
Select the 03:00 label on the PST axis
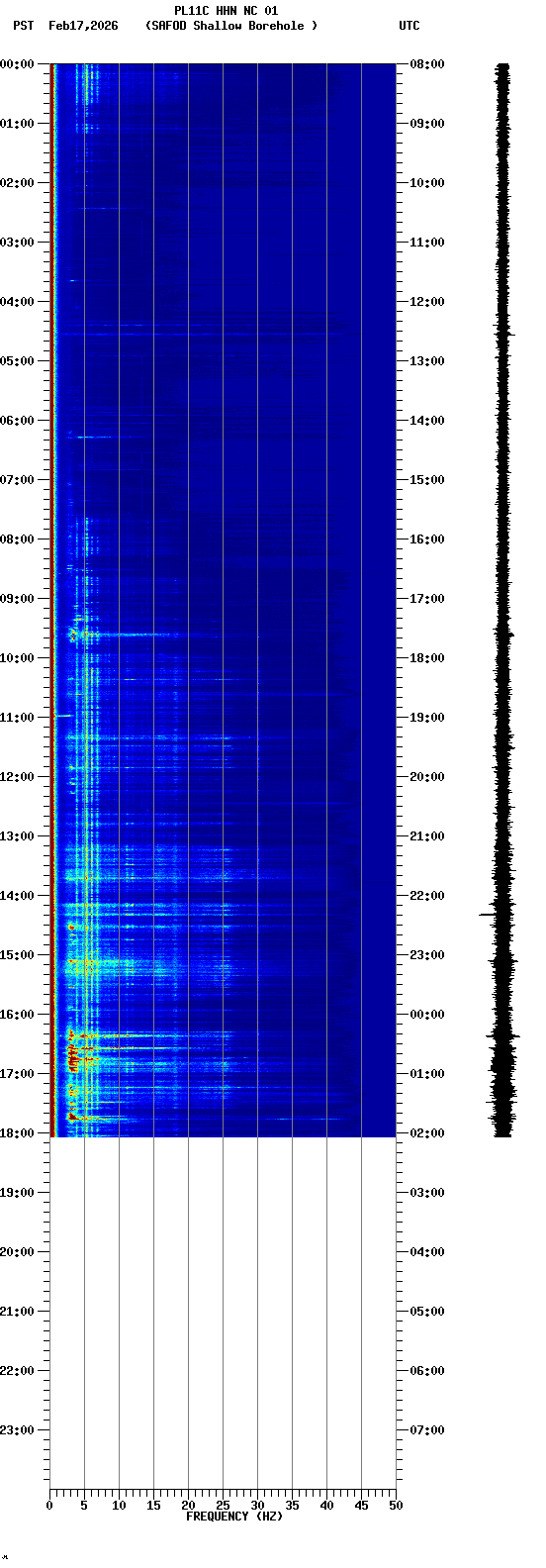pyautogui.click(x=19, y=243)
